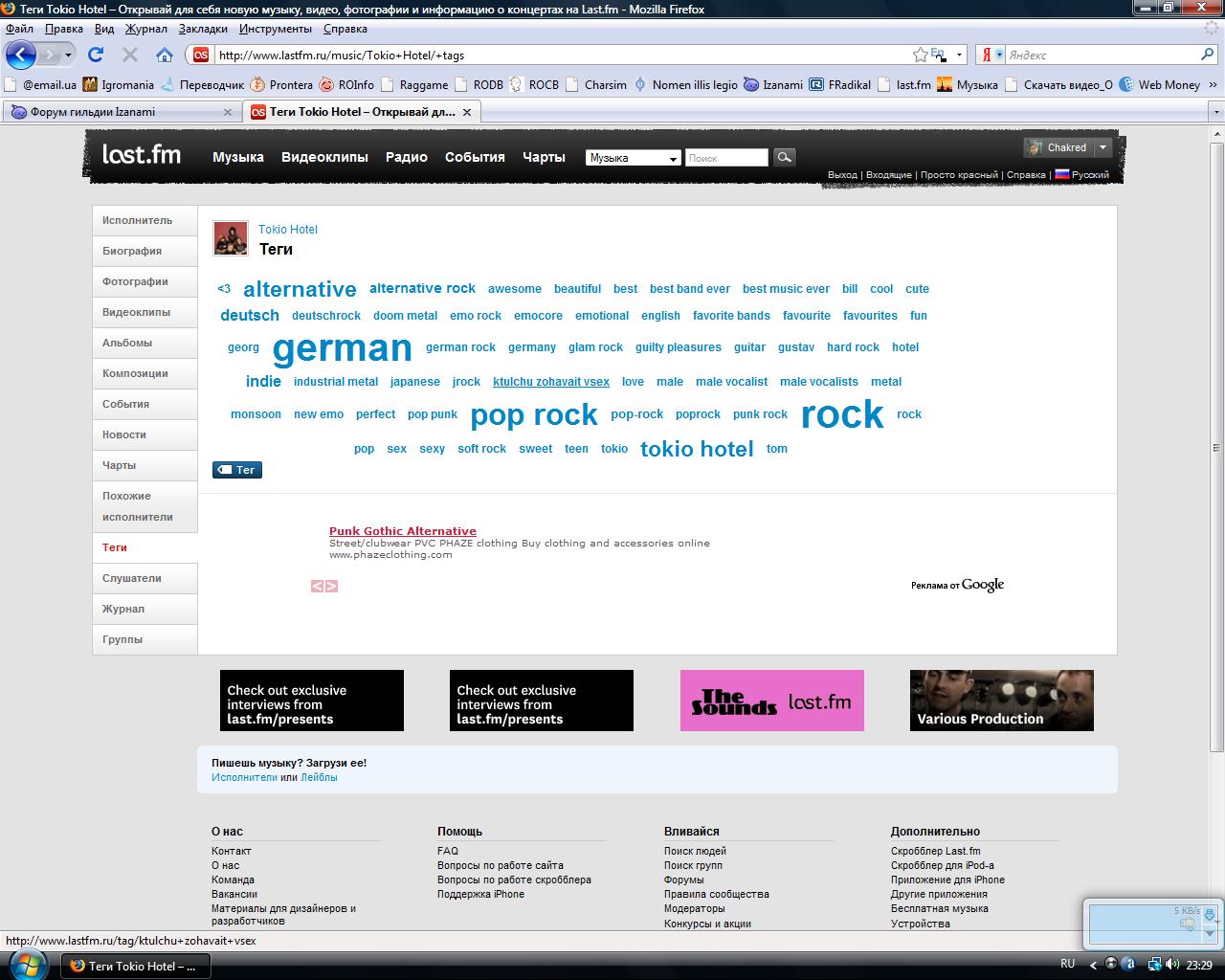Viewport: 1225px width, 980px height.
Task: Open the Various Production banner
Action: (x=1002, y=701)
